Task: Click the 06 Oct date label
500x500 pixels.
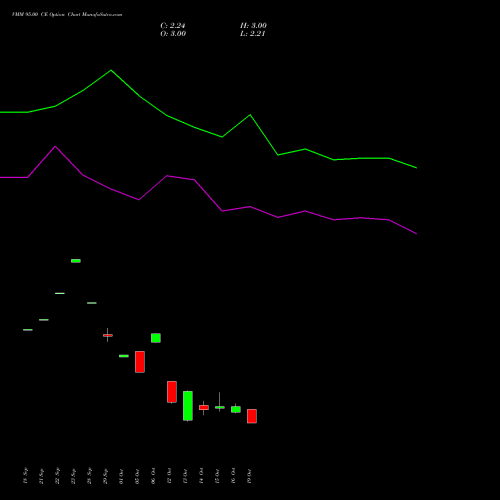Action: click(x=153, y=476)
